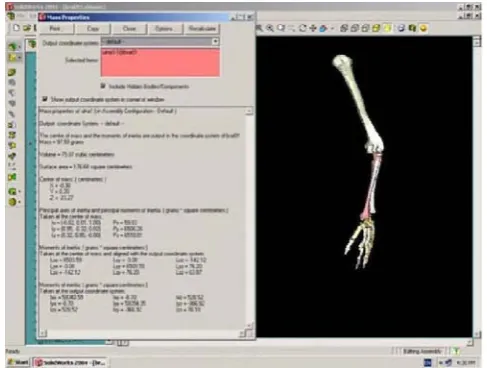Click results pane scroll-up arrow
The image size is (487, 368).
point(249,111)
